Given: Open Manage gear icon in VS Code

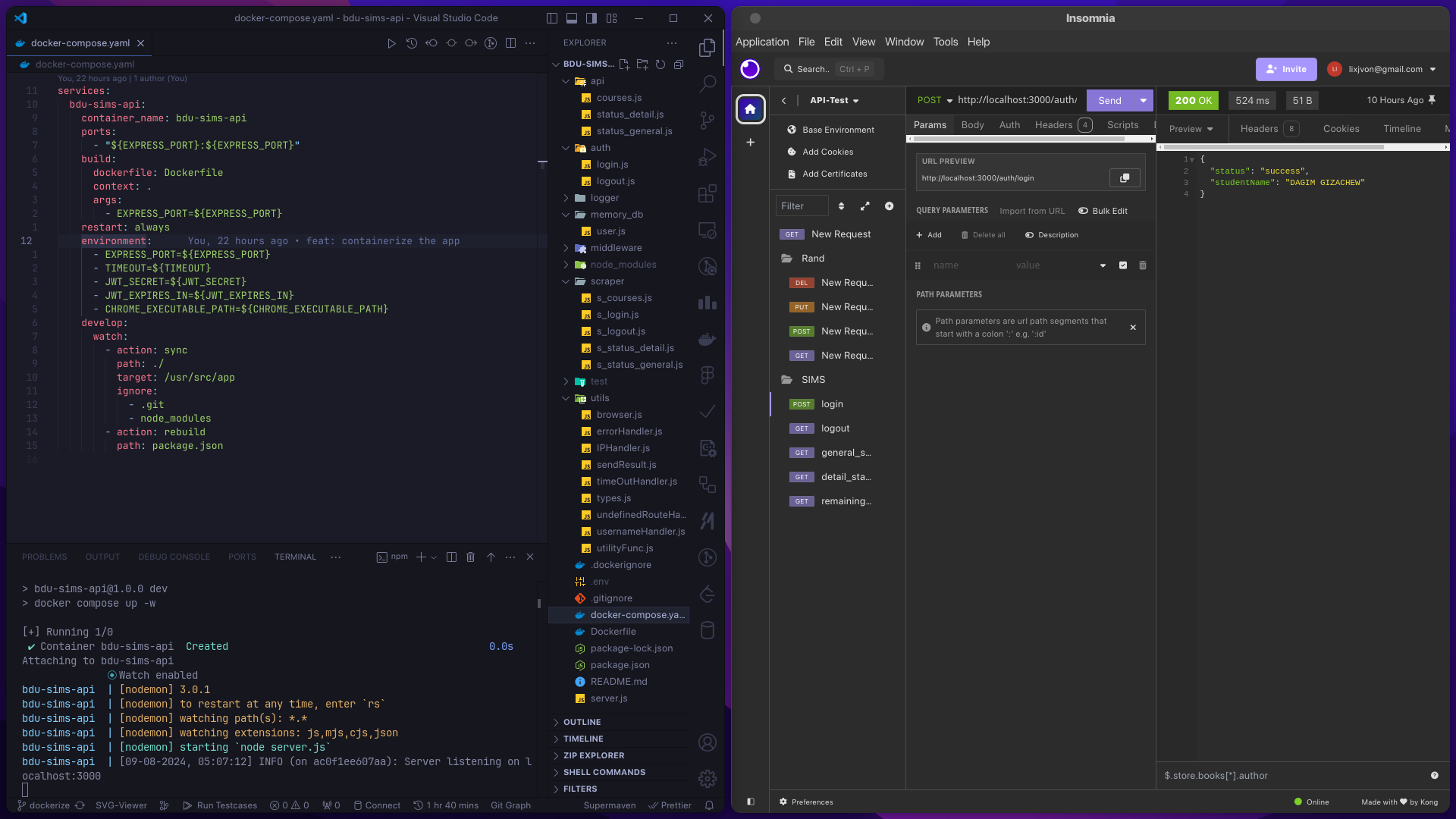Looking at the screenshot, I should (707, 779).
